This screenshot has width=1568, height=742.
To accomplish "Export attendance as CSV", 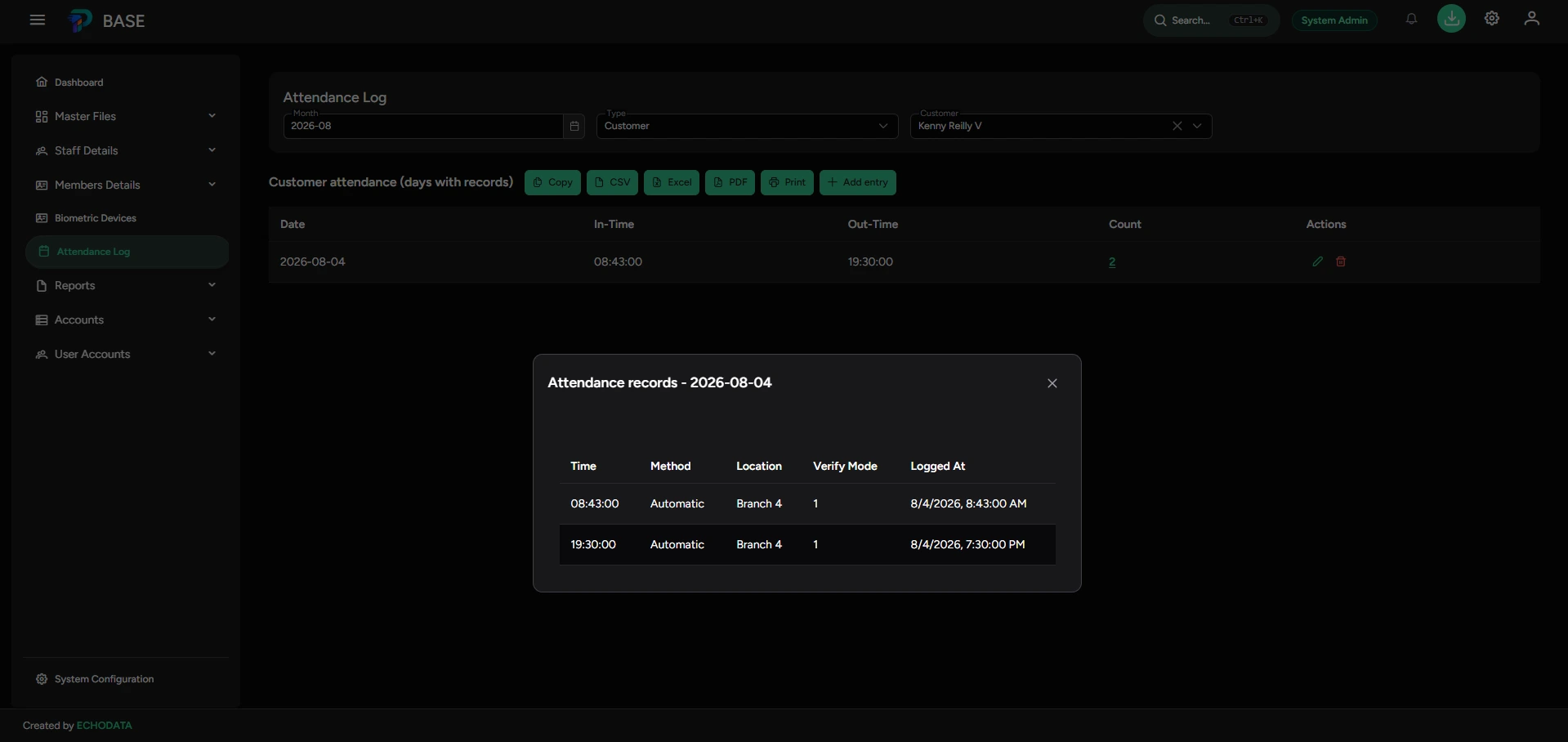I will (612, 182).
